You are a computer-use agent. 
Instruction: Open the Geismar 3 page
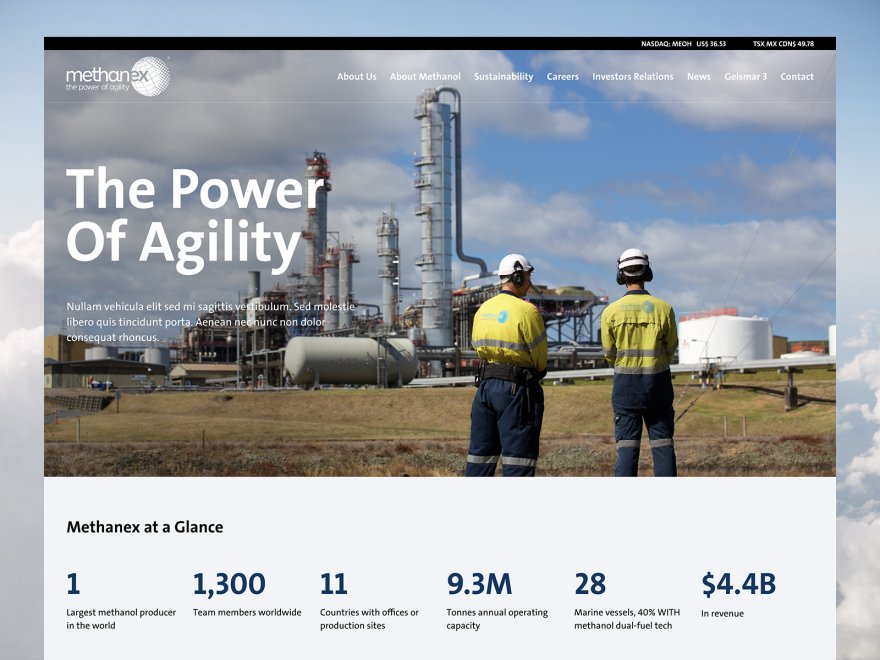tap(745, 76)
